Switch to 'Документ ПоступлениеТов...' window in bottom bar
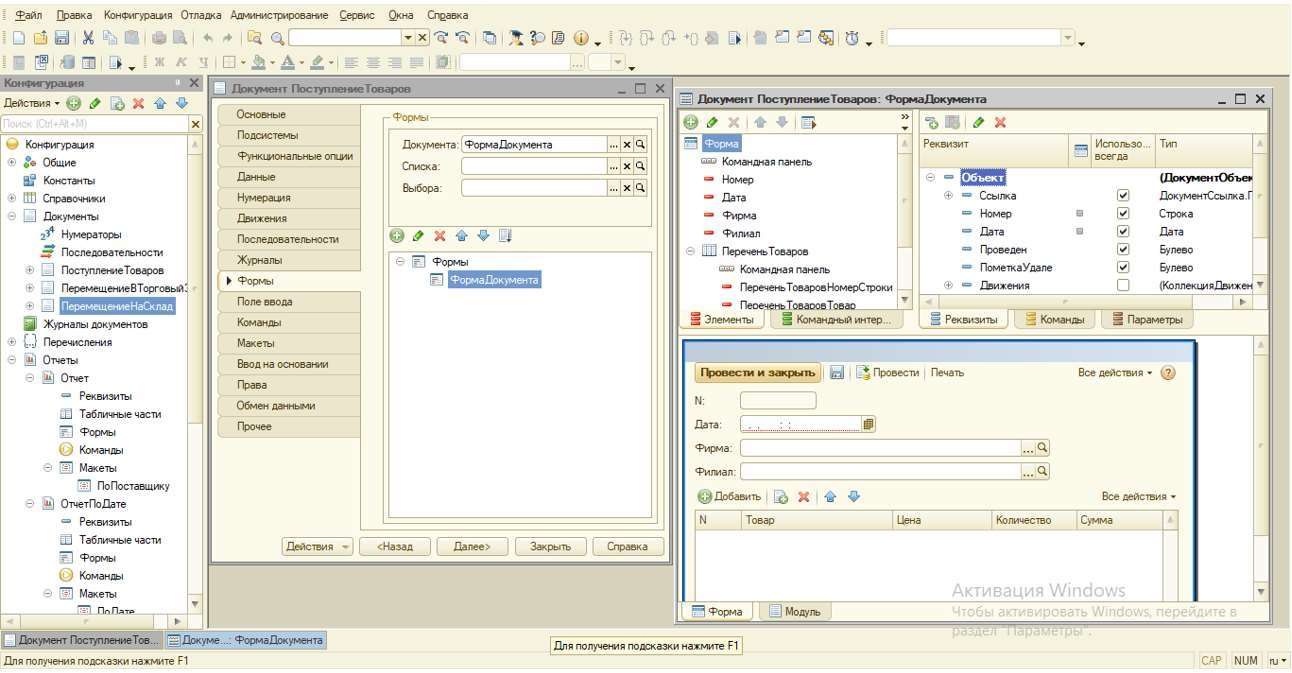The height and width of the screenshot is (673, 1292). tap(81, 640)
